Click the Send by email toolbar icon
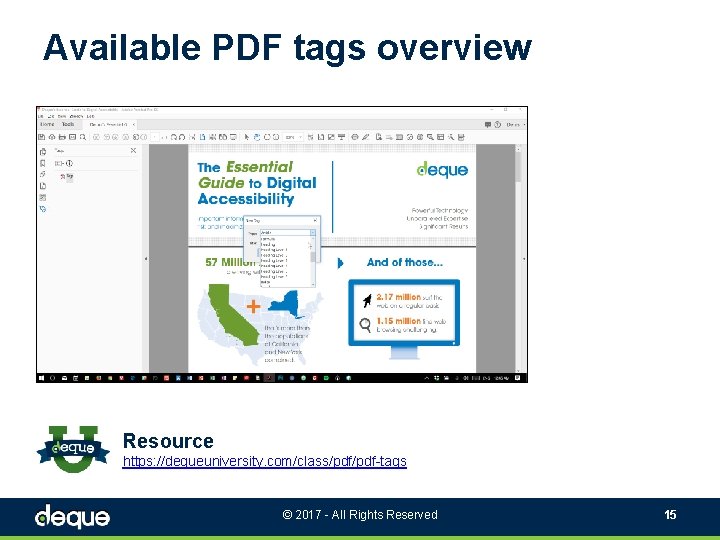The height and width of the screenshot is (540, 720). (x=72, y=137)
